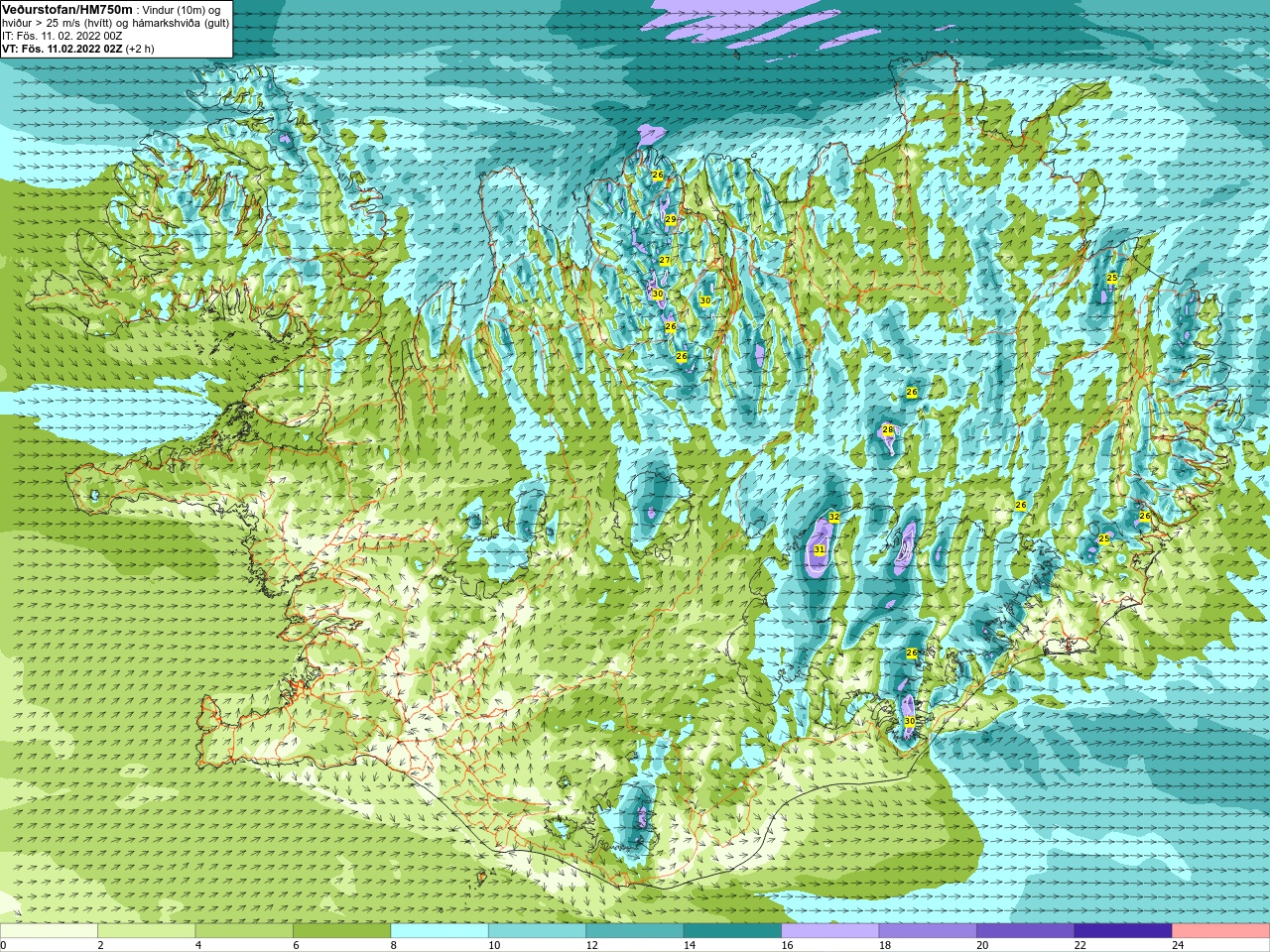Screen dimensions: 1270x952
Task: Pick the pink above-24 legend swatch
Action: [x=1221, y=931]
